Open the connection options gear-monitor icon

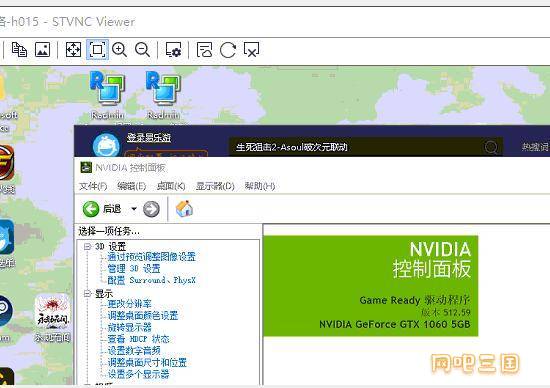[x=173, y=49]
